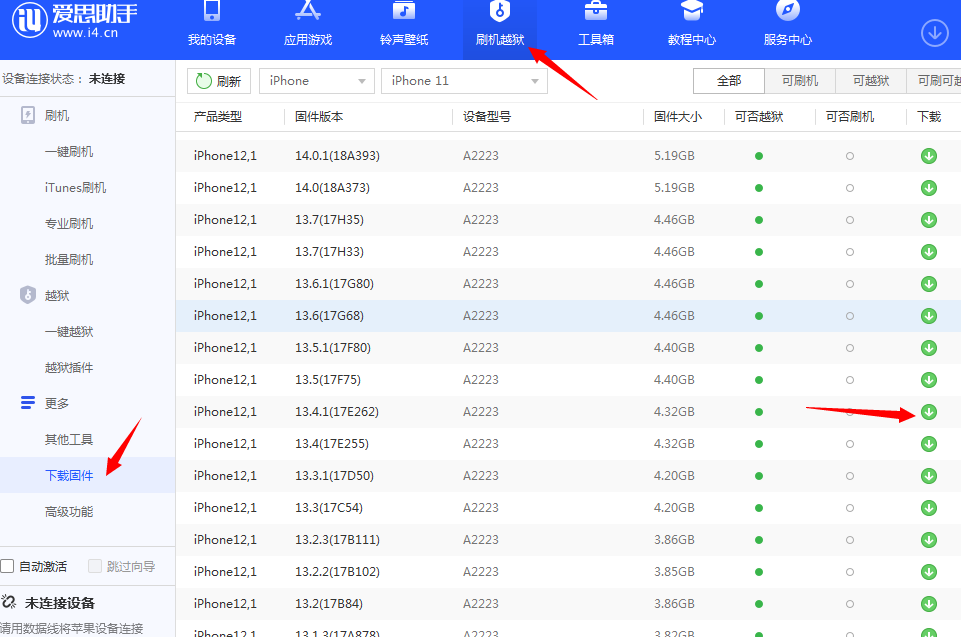961x637 pixels.
Task: Download firmware 13.7(17H35)
Action: (929, 220)
